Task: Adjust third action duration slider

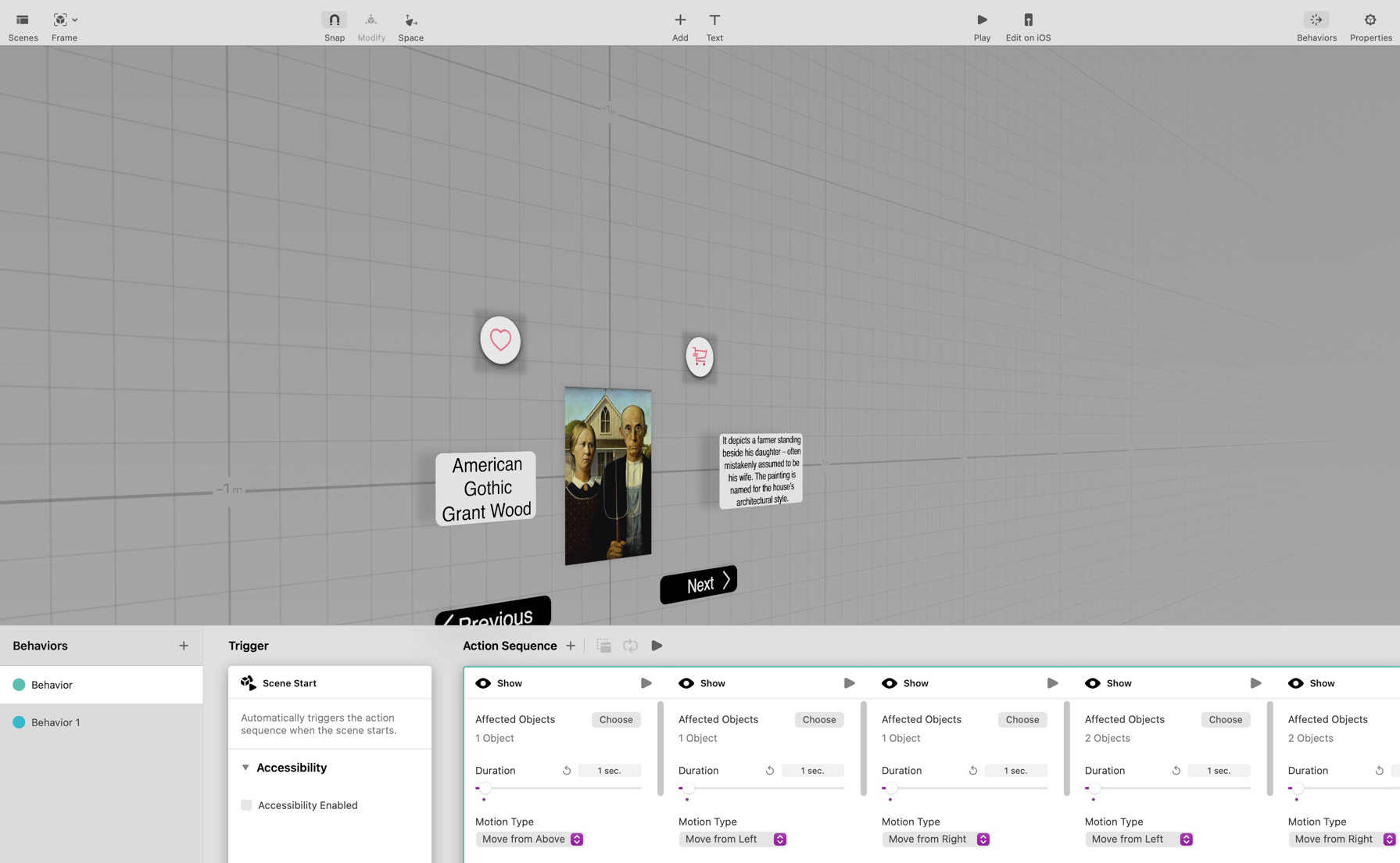Action: (x=891, y=788)
